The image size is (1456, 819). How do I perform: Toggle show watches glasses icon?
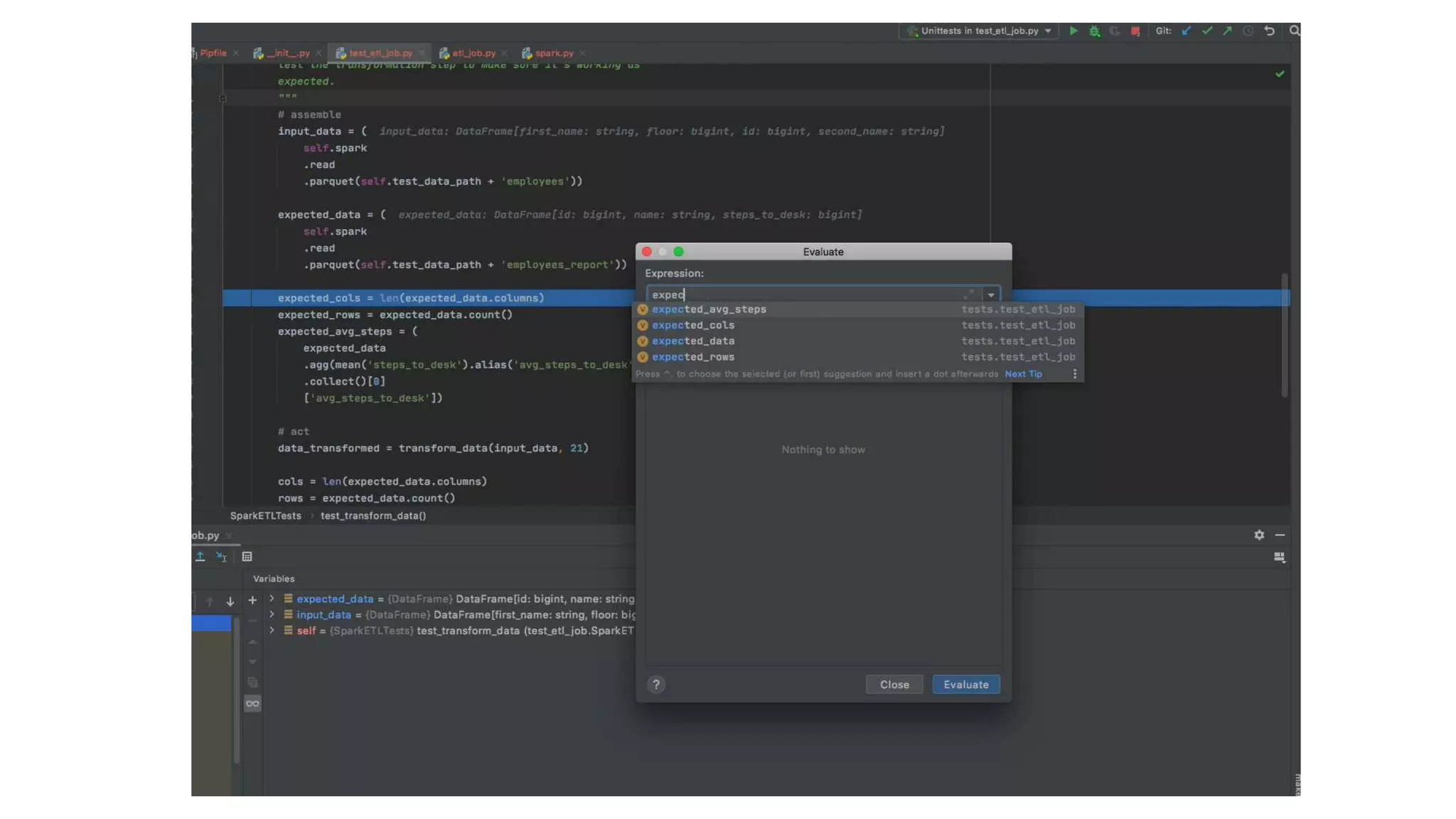pos(252,703)
